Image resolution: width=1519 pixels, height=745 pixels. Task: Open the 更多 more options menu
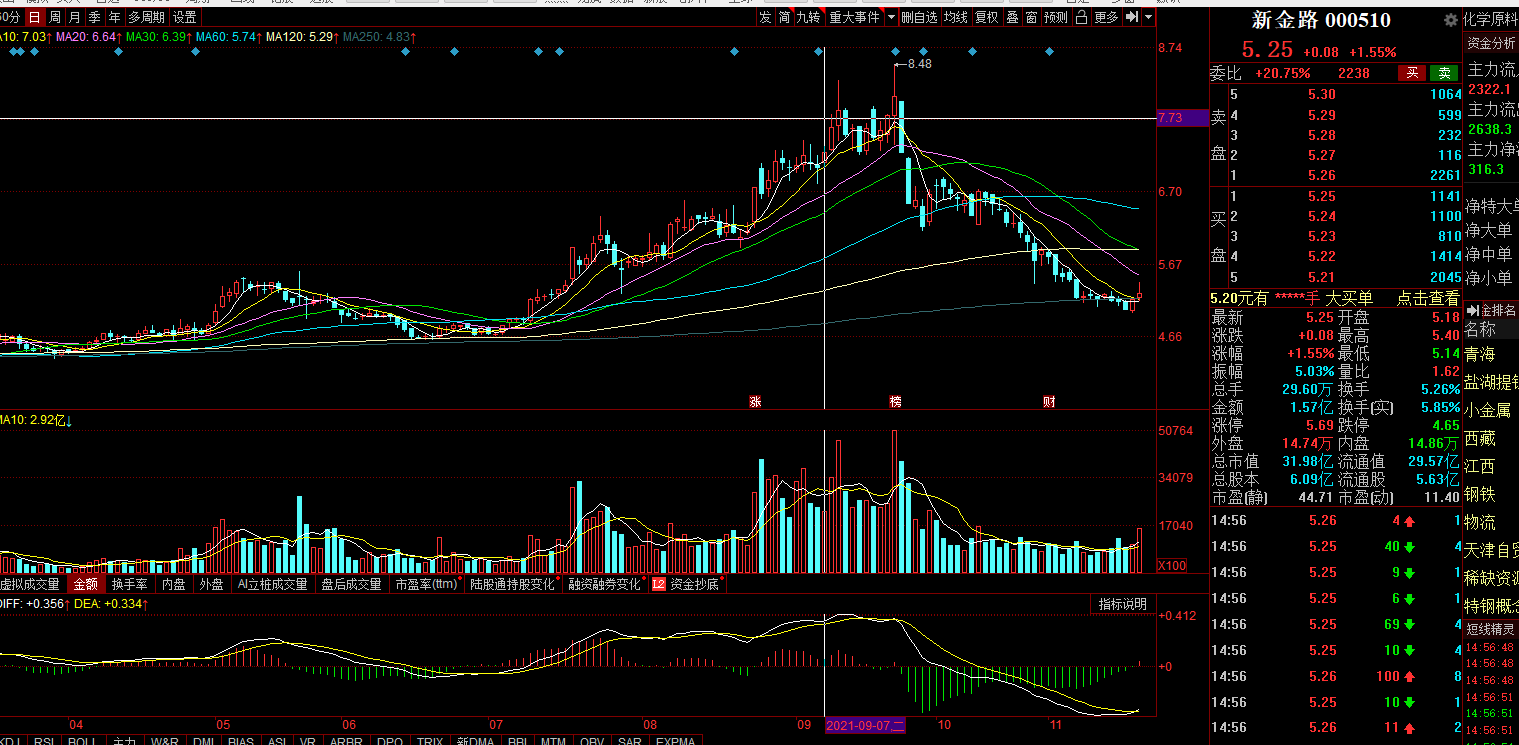click(1106, 17)
